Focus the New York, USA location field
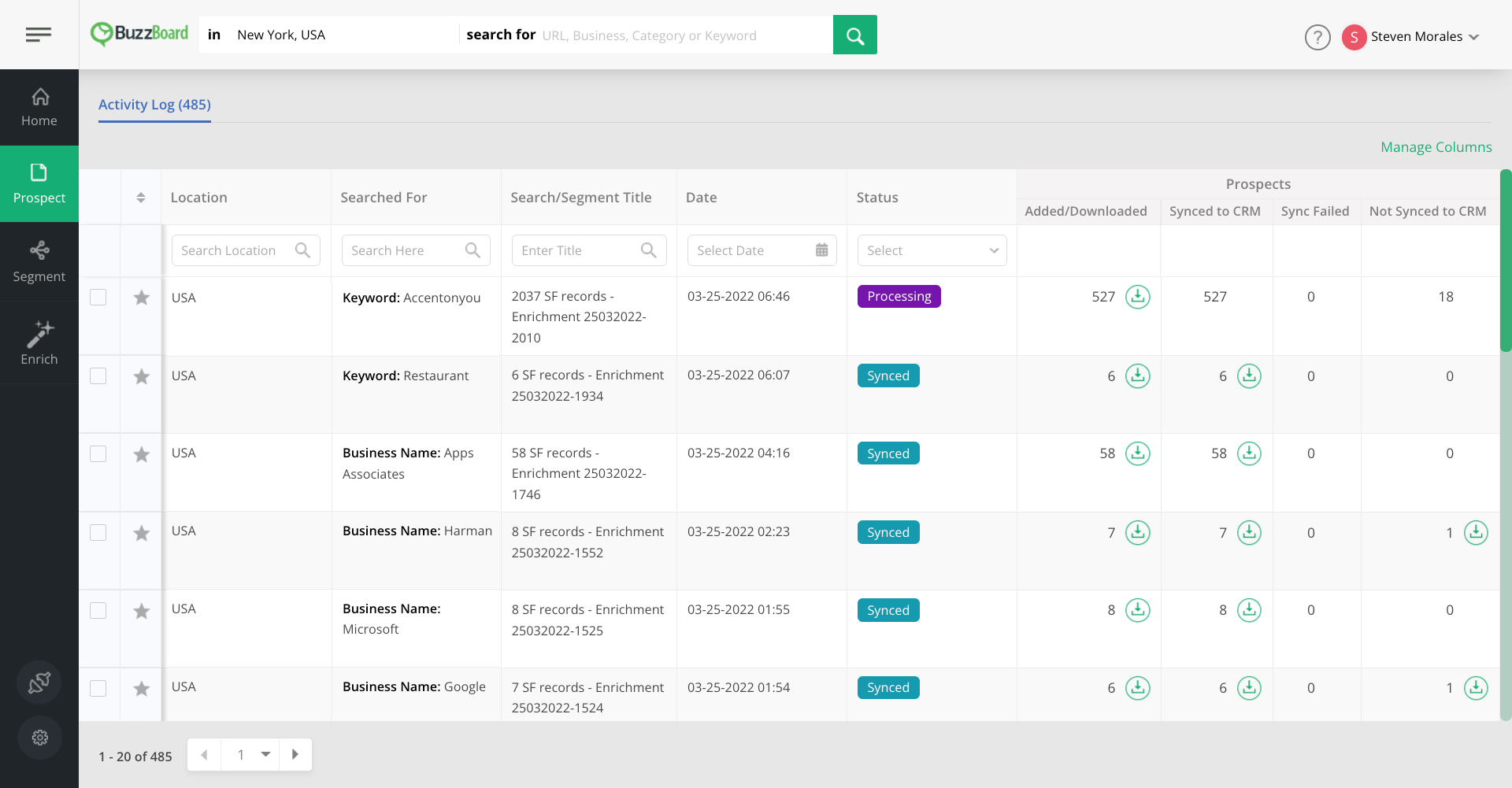This screenshot has width=1512, height=788. [343, 35]
